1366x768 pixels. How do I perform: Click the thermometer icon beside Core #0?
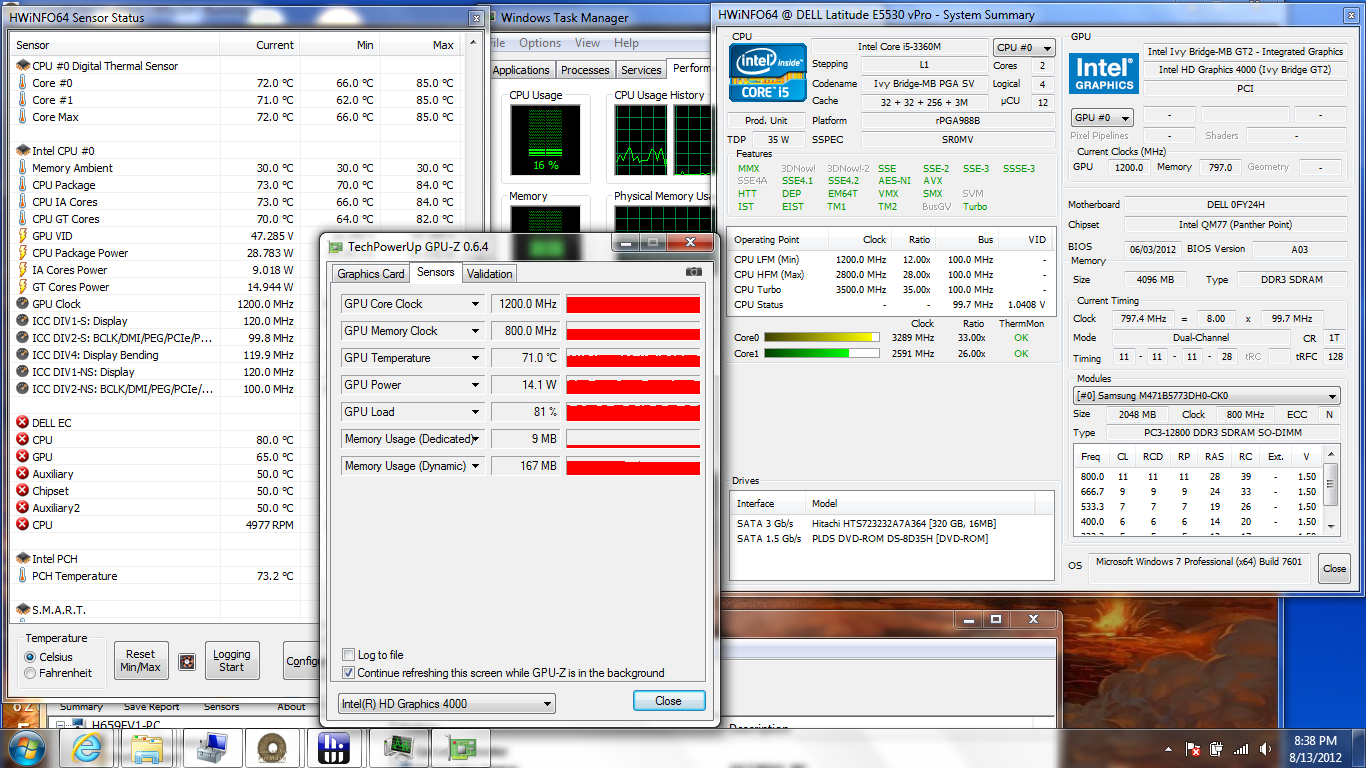[23, 83]
